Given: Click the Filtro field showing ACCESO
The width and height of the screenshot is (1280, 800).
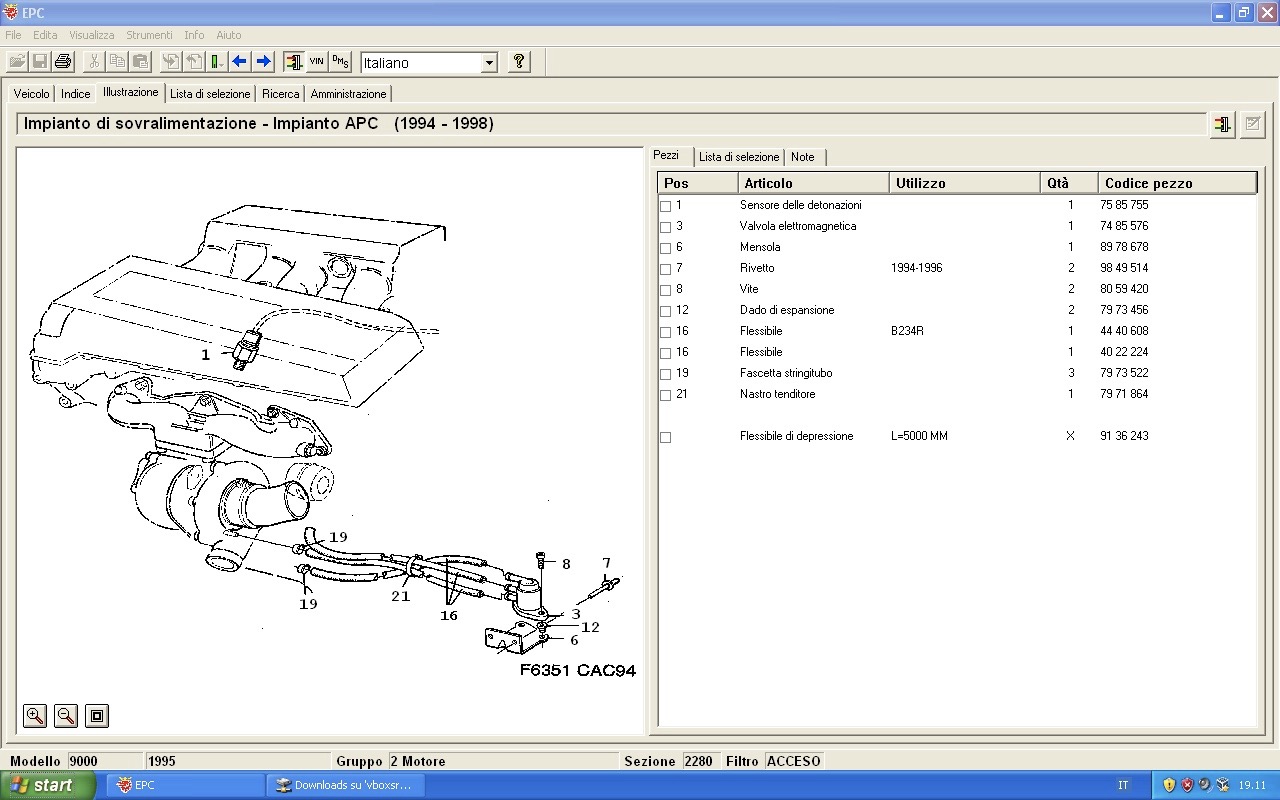Looking at the screenshot, I should click(794, 761).
